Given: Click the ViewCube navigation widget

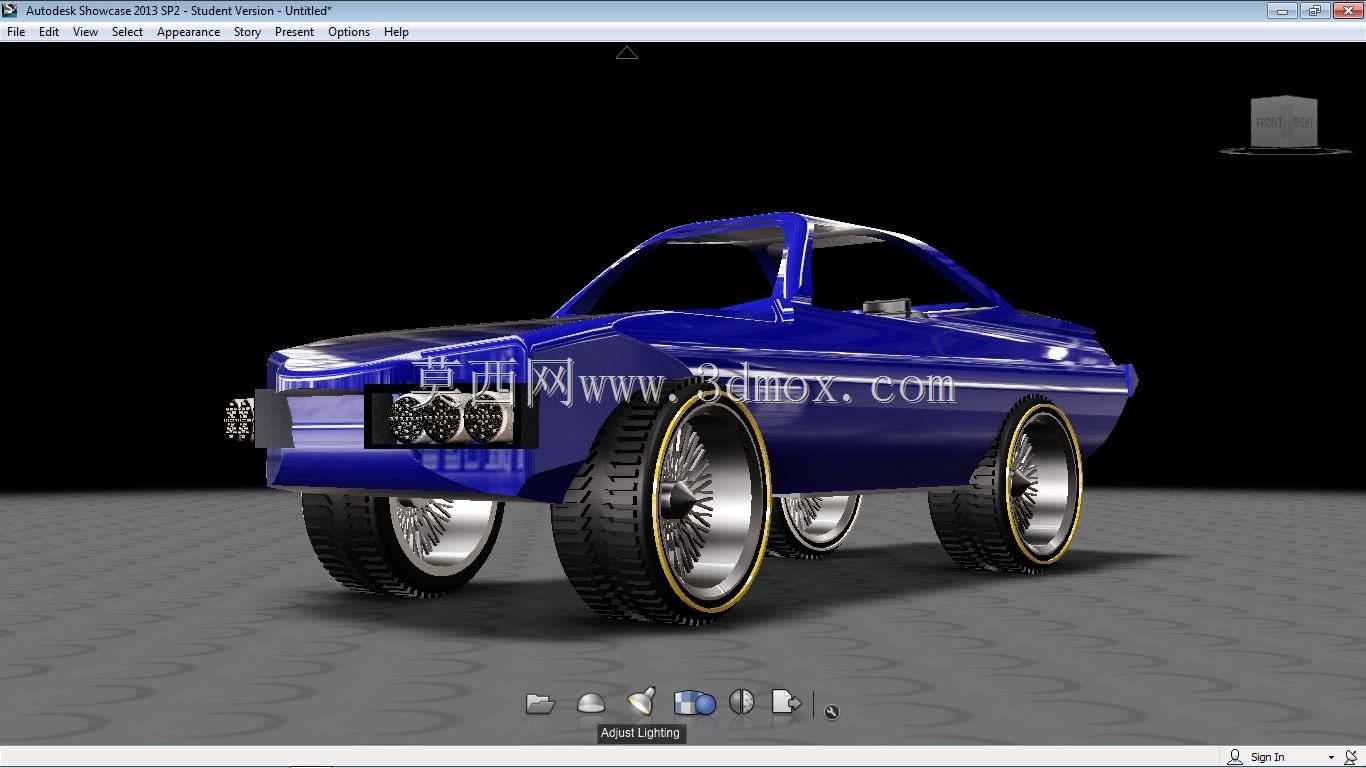Looking at the screenshot, I should point(1285,124).
